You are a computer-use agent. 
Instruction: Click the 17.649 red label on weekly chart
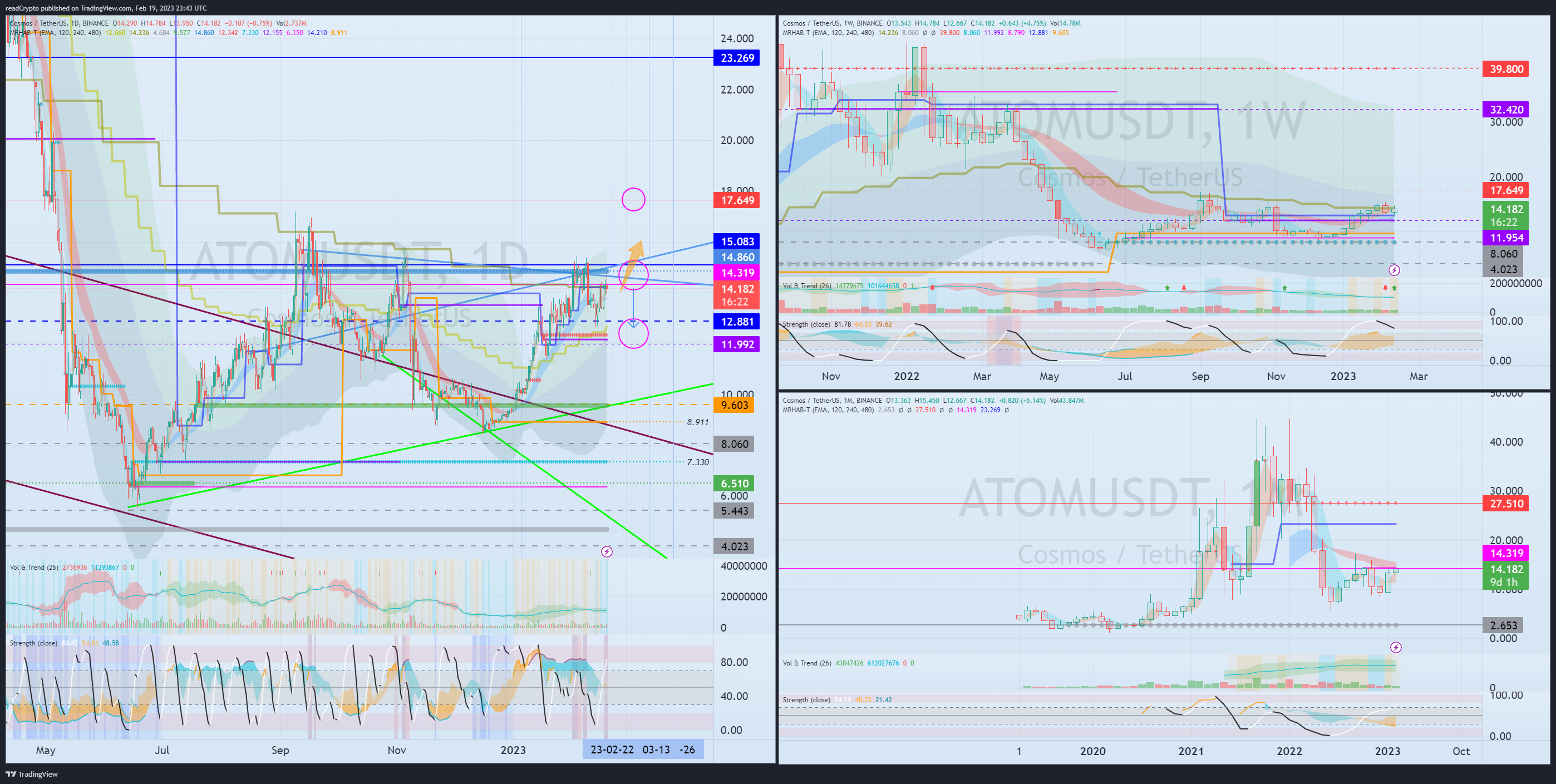click(1506, 190)
